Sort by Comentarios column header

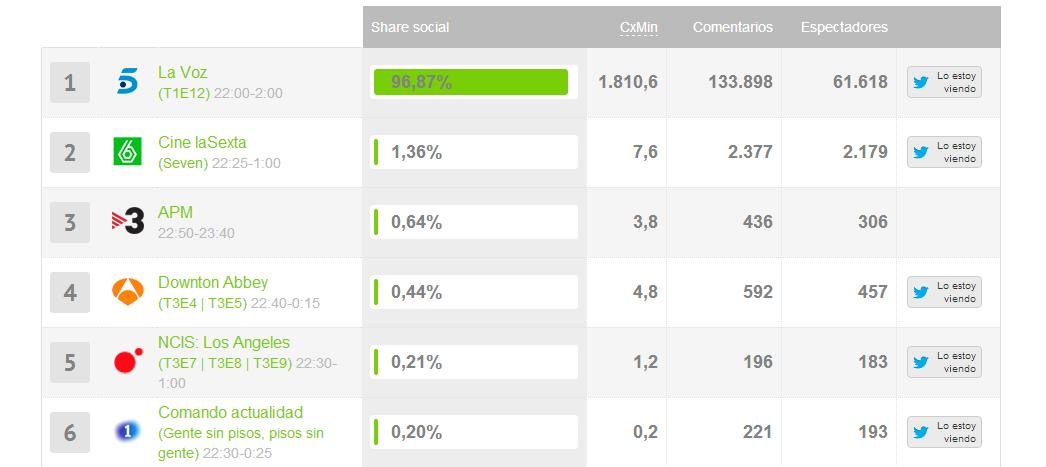coord(732,27)
